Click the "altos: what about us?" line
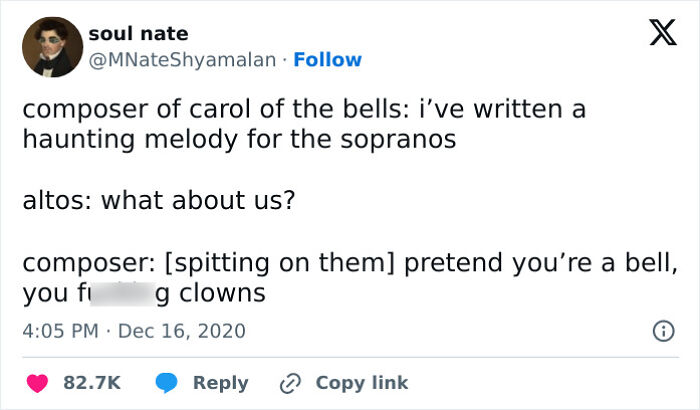This screenshot has height=410, width=700. [x=158, y=201]
